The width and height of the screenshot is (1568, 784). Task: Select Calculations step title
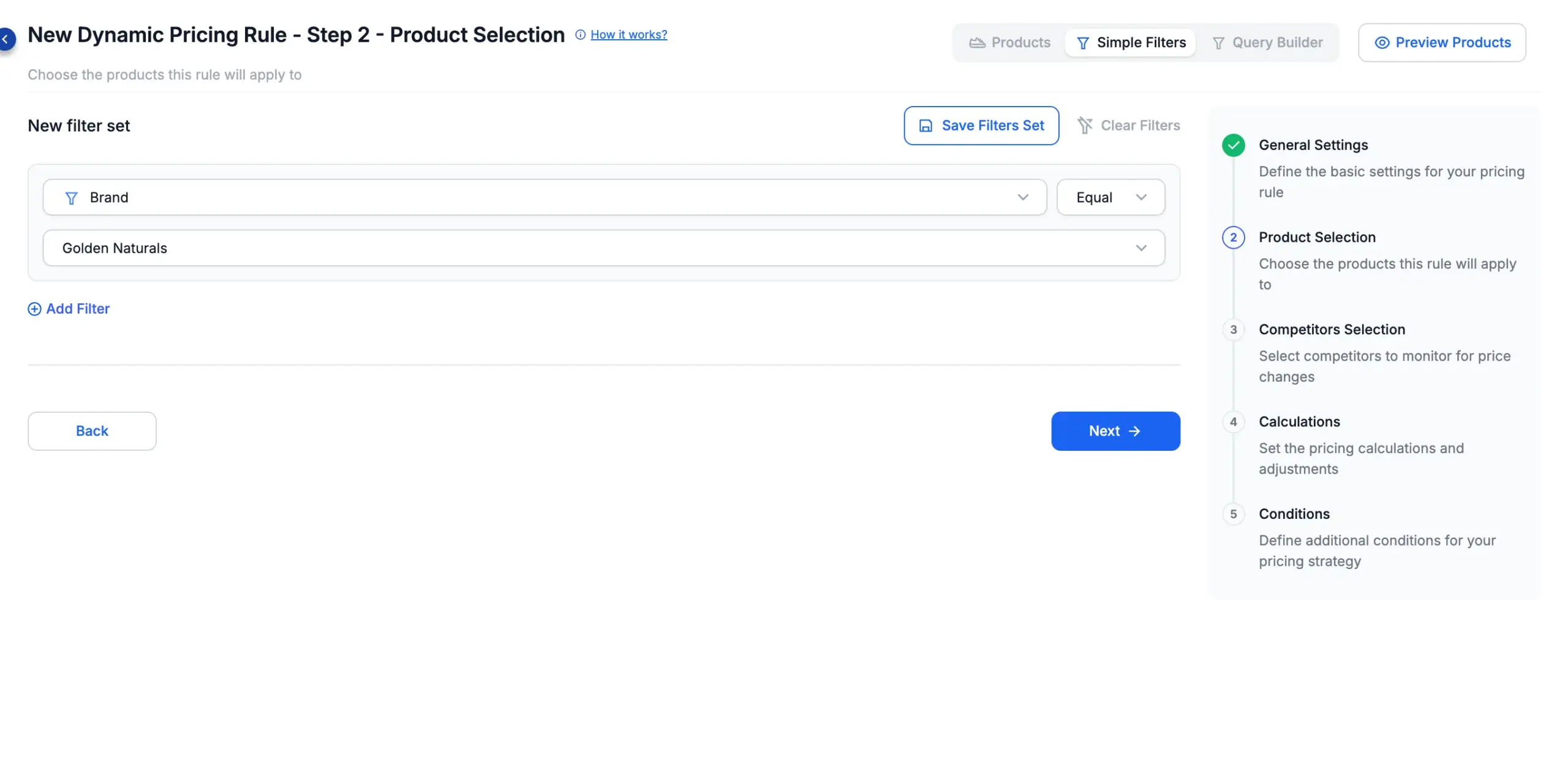click(1299, 422)
